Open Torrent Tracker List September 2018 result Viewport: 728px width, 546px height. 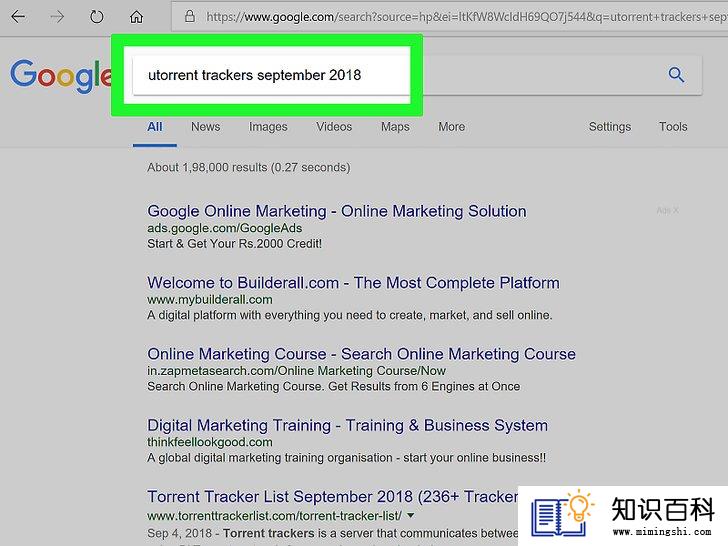pyautogui.click(x=332, y=497)
